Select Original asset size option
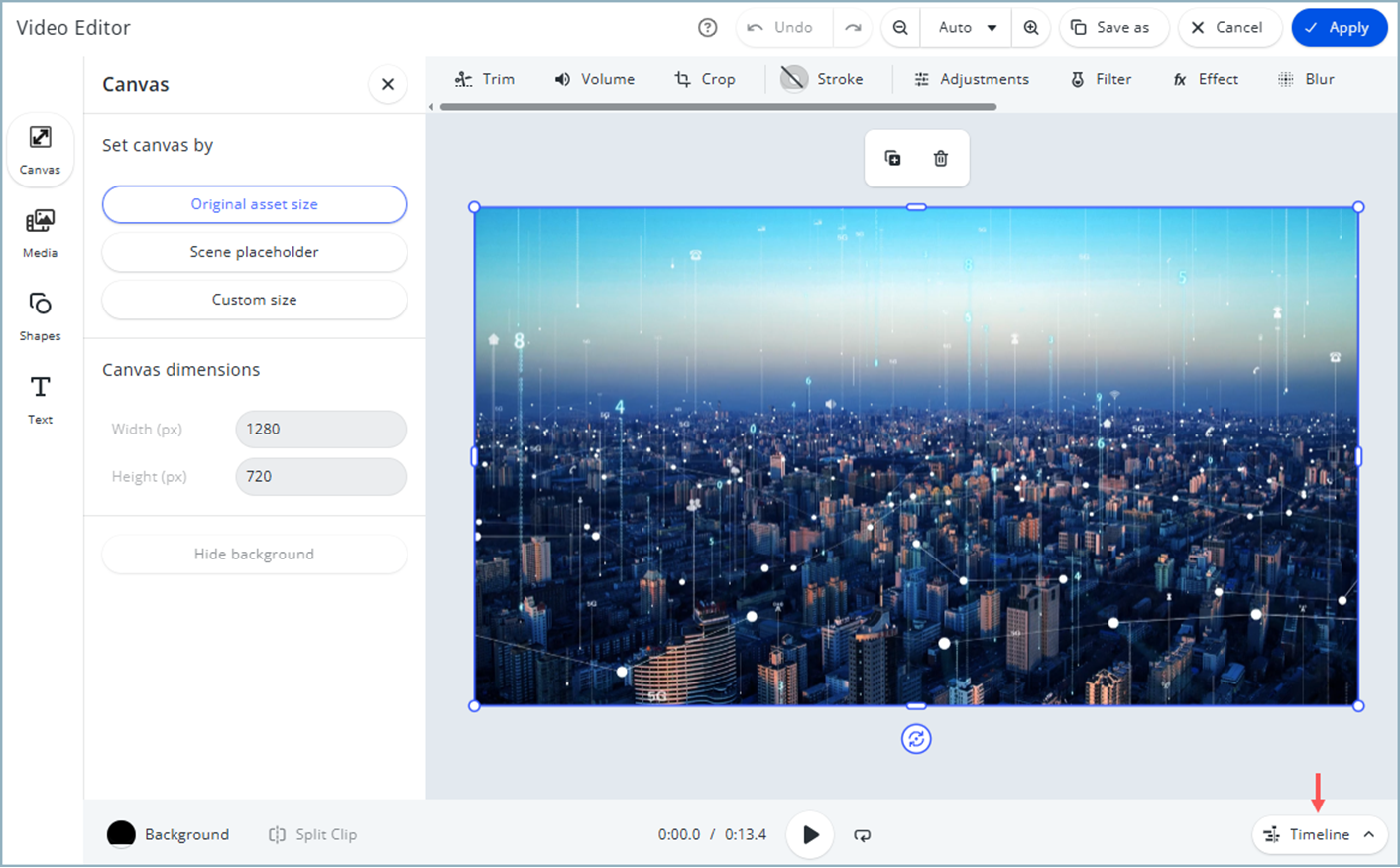Image resolution: width=1400 pixels, height=868 pixels. click(254, 204)
